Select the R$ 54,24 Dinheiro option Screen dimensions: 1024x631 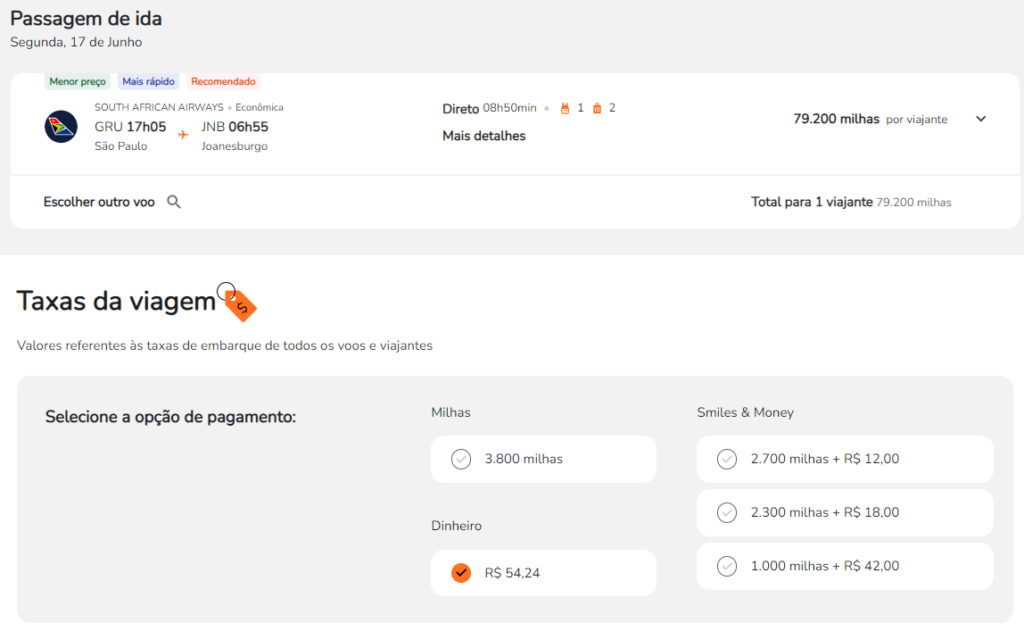click(x=461, y=573)
